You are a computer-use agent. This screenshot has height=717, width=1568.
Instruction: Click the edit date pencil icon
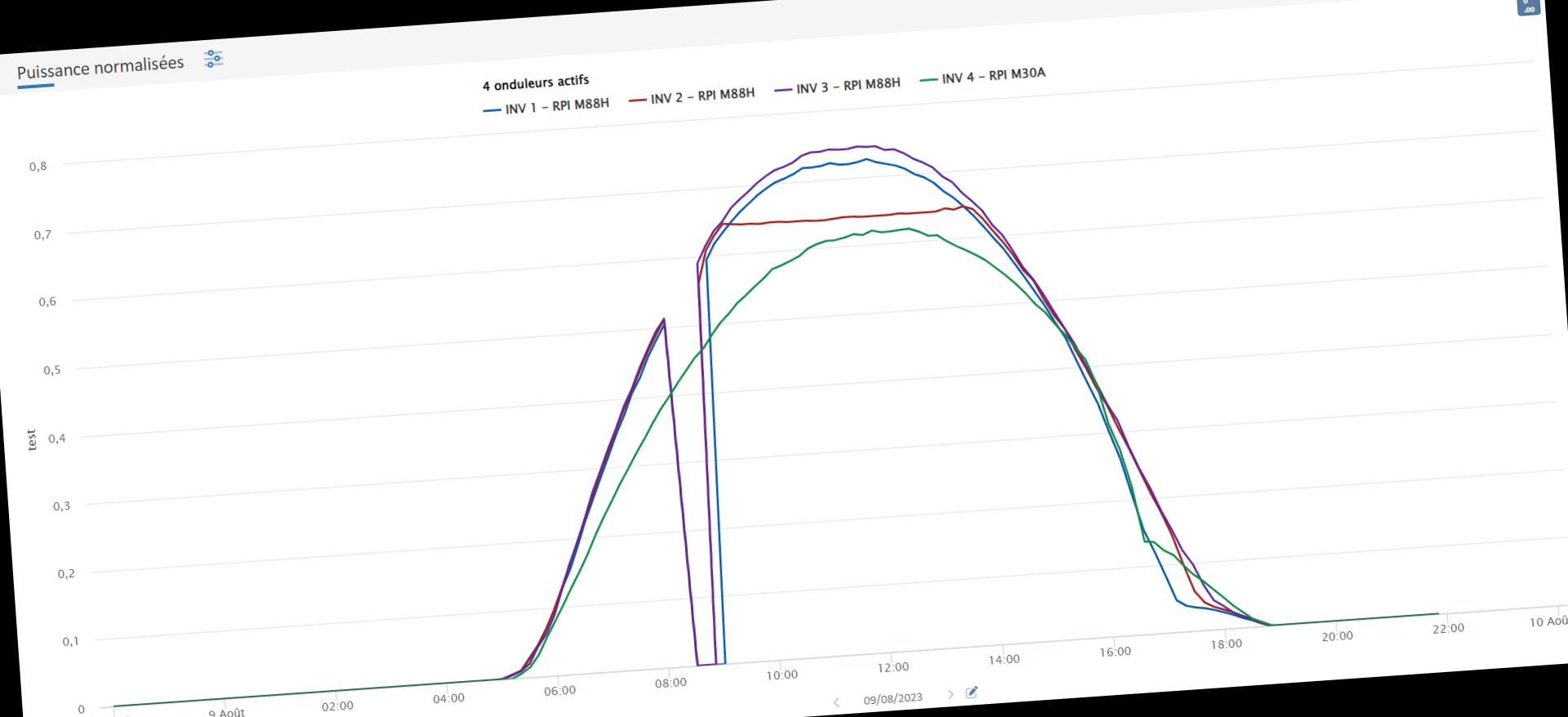pyautogui.click(x=972, y=693)
